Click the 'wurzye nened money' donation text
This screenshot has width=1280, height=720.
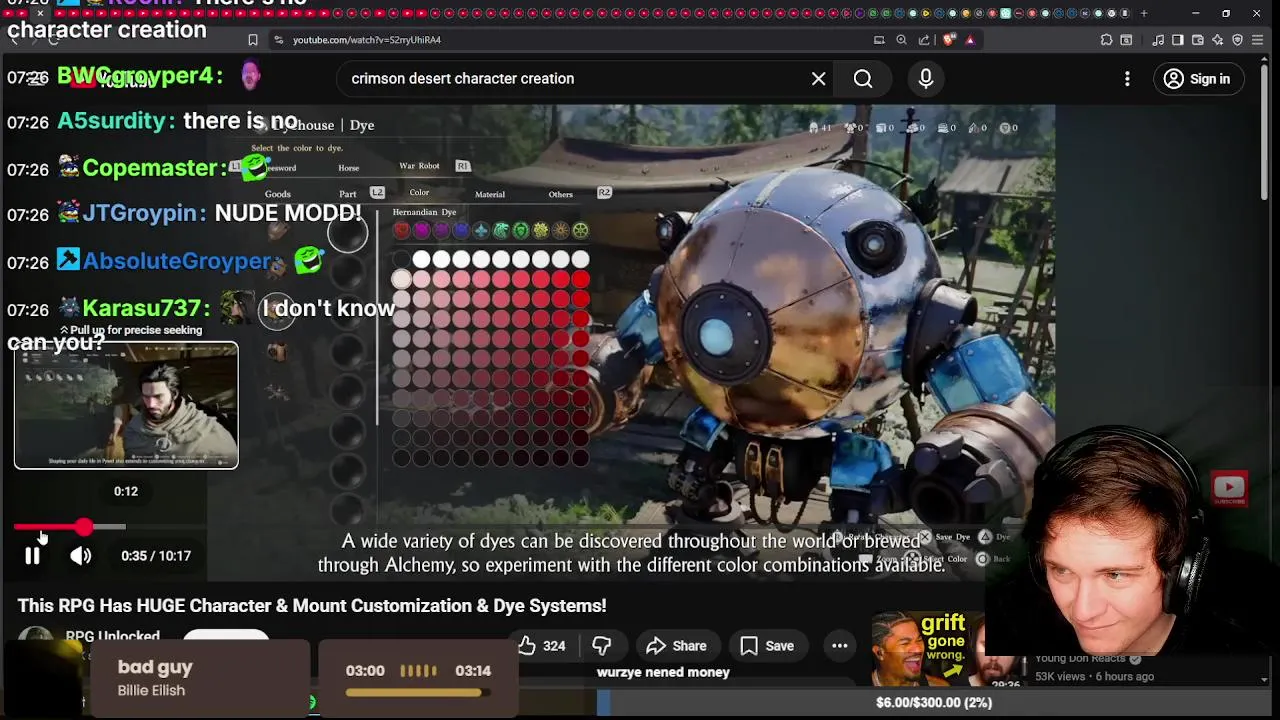(663, 673)
